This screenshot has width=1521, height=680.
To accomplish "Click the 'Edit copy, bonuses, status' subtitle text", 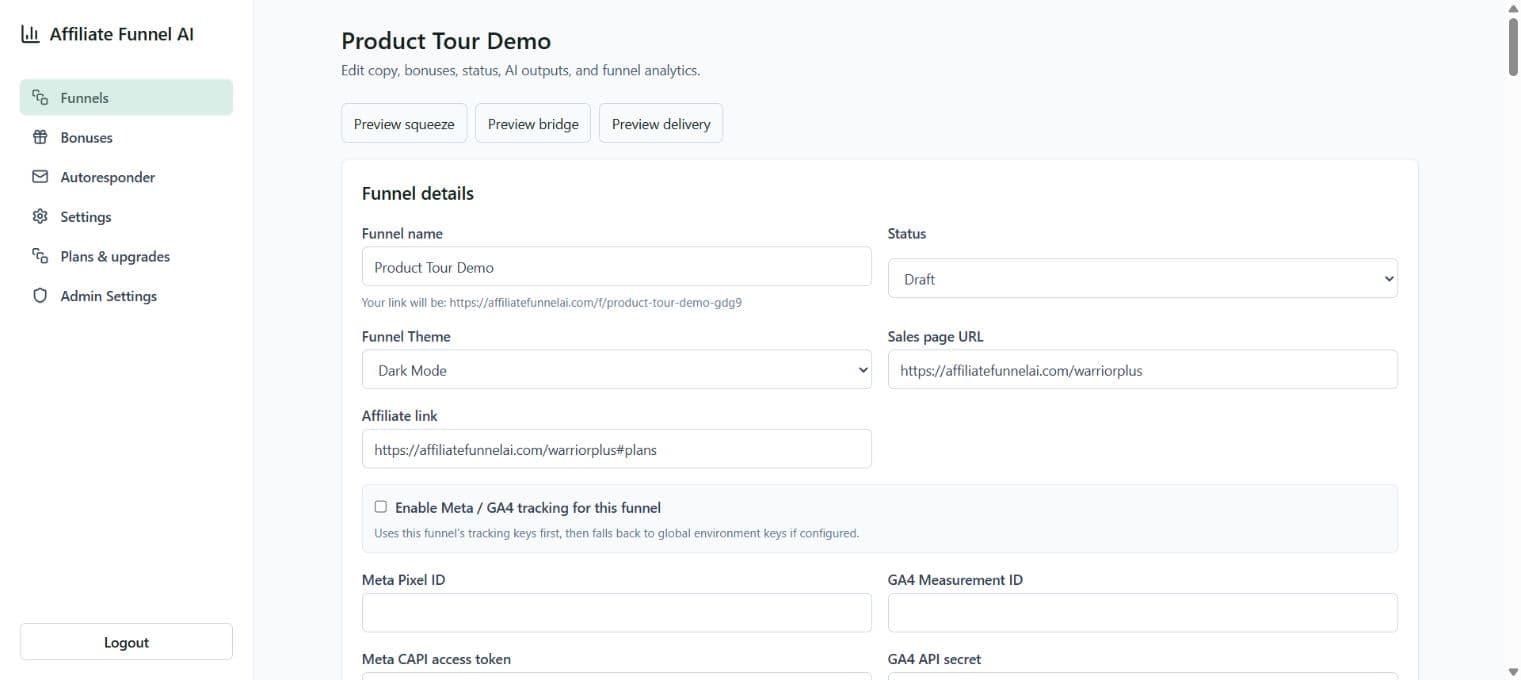I will (x=521, y=71).
